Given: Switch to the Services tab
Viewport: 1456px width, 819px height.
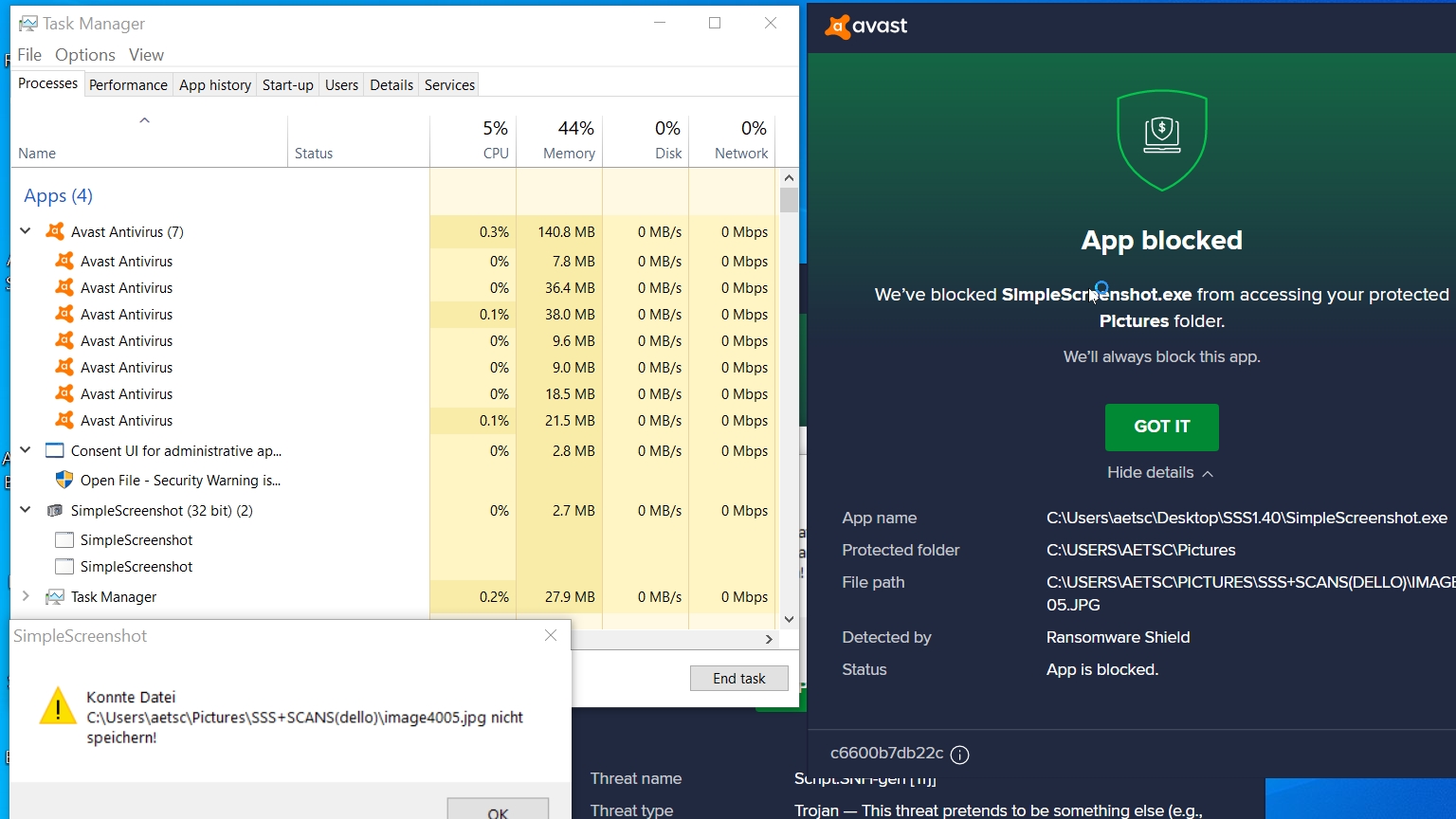Looking at the screenshot, I should point(449,85).
